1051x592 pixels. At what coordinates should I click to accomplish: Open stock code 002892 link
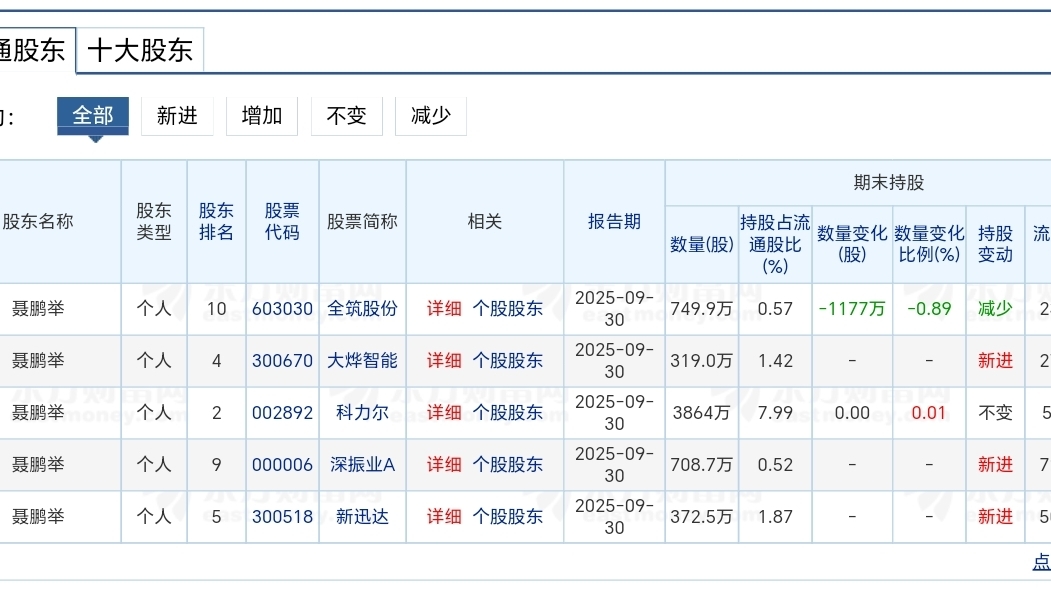tap(282, 413)
